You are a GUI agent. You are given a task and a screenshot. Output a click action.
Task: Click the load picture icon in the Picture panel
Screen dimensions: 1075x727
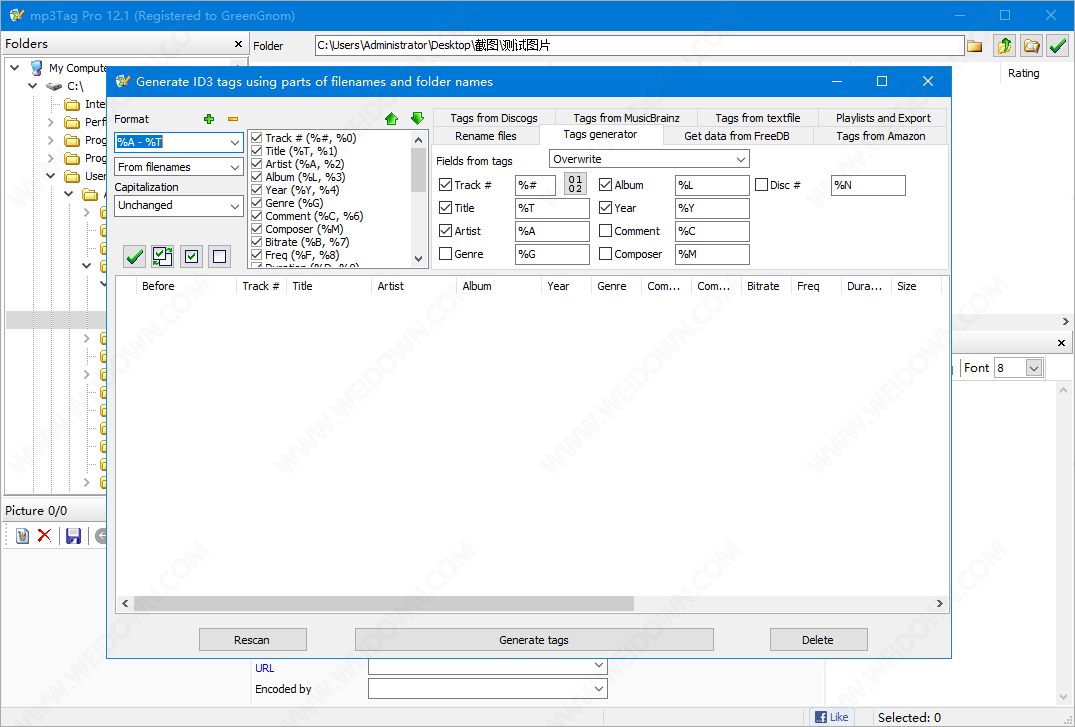(22, 536)
